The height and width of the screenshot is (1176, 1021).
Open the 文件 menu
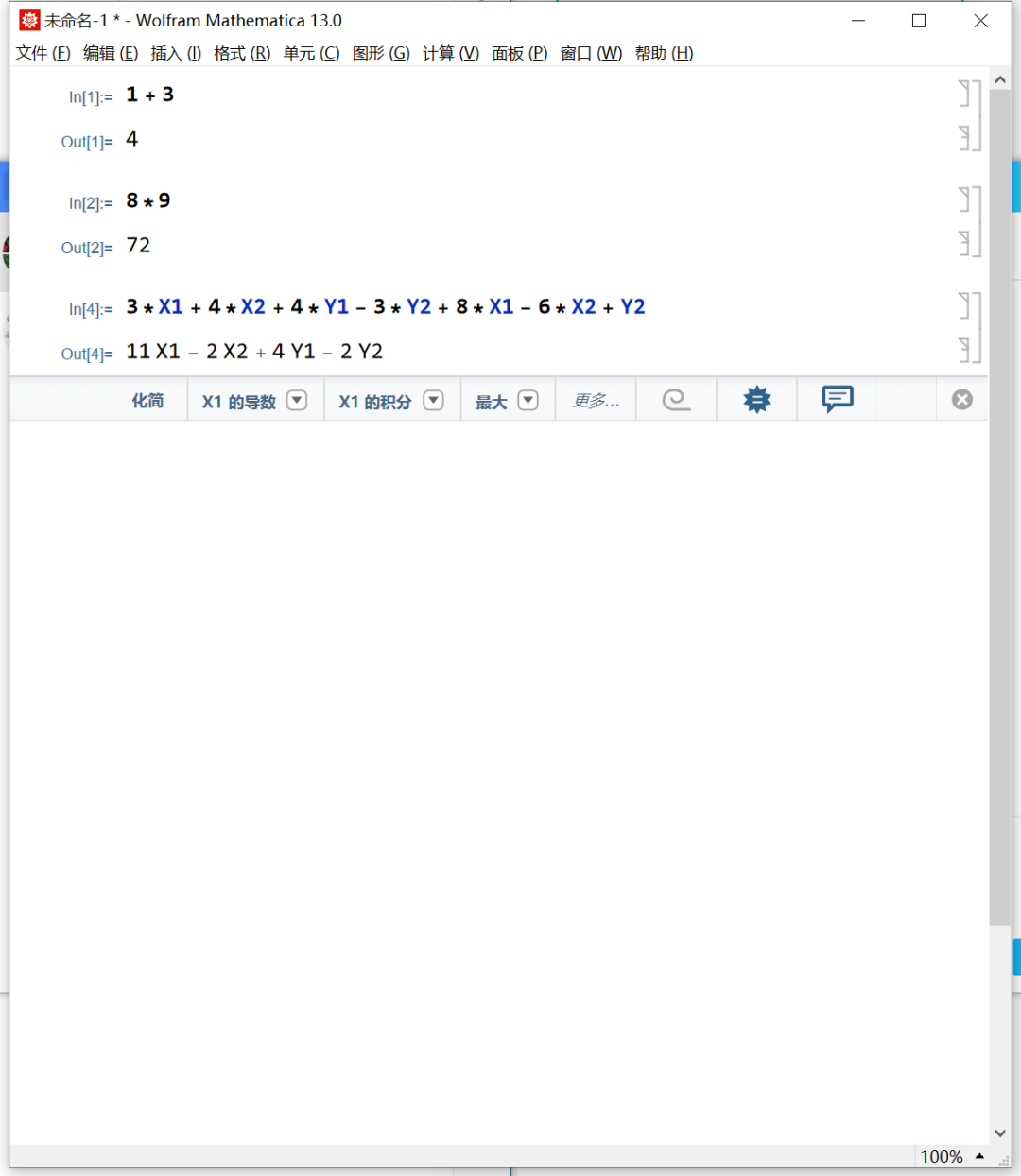[43, 53]
